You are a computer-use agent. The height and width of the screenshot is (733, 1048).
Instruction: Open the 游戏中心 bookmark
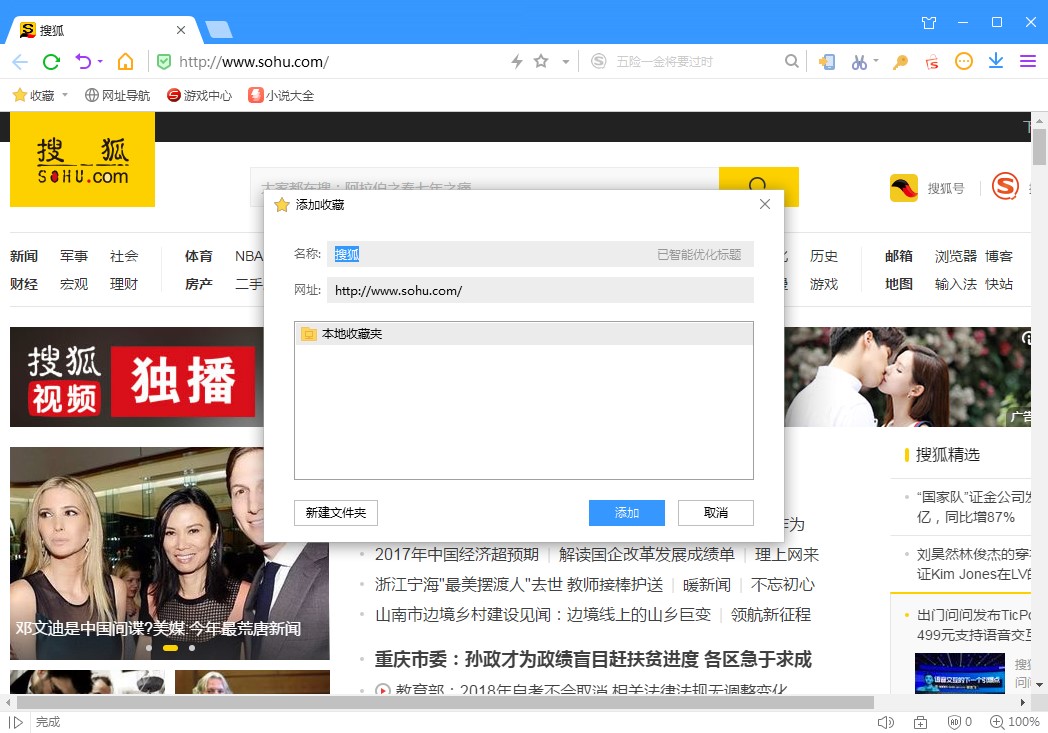coord(199,96)
